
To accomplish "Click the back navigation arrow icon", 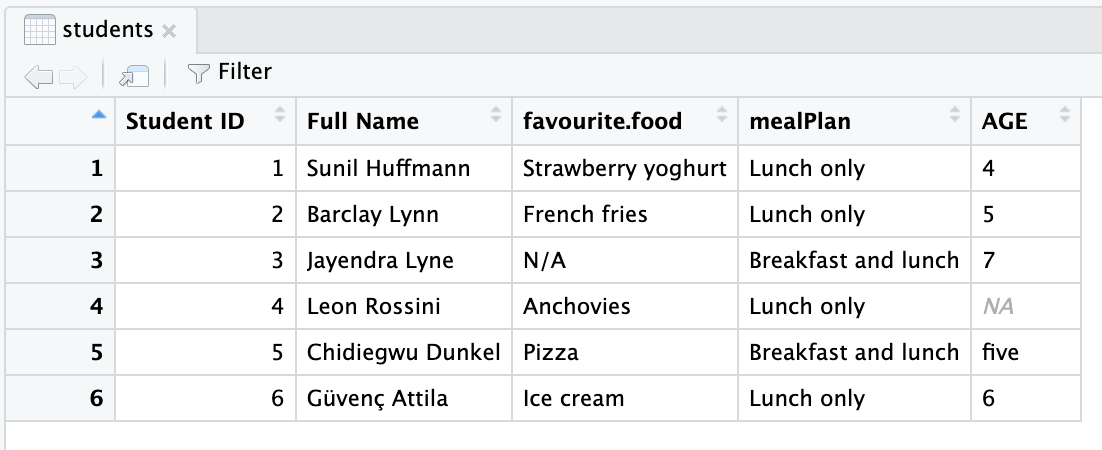I will pyautogui.click(x=38, y=74).
